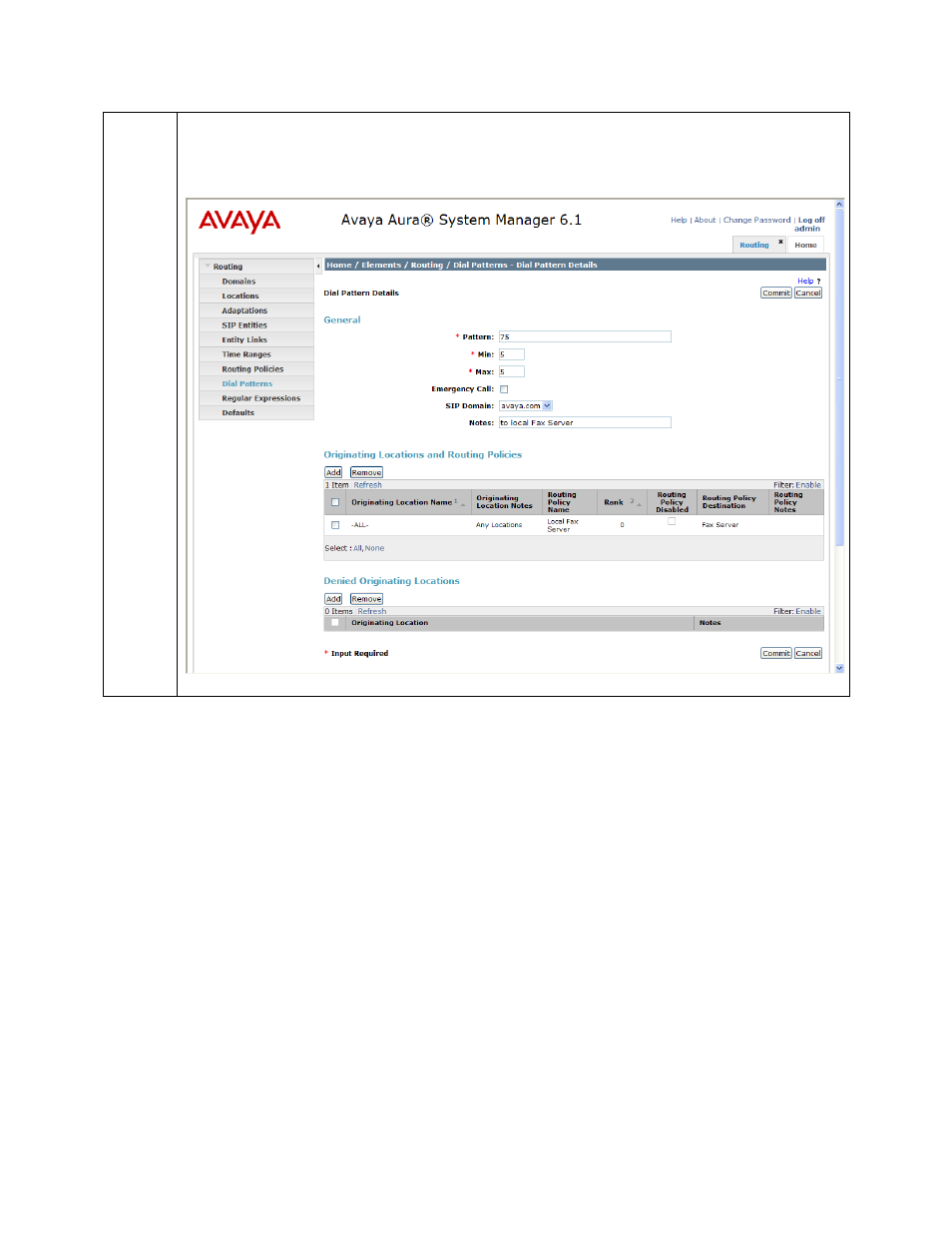Image resolution: width=952 pixels, height=1233 pixels.
Task: Toggle the Emergency Call checkbox
Action: tap(504, 389)
